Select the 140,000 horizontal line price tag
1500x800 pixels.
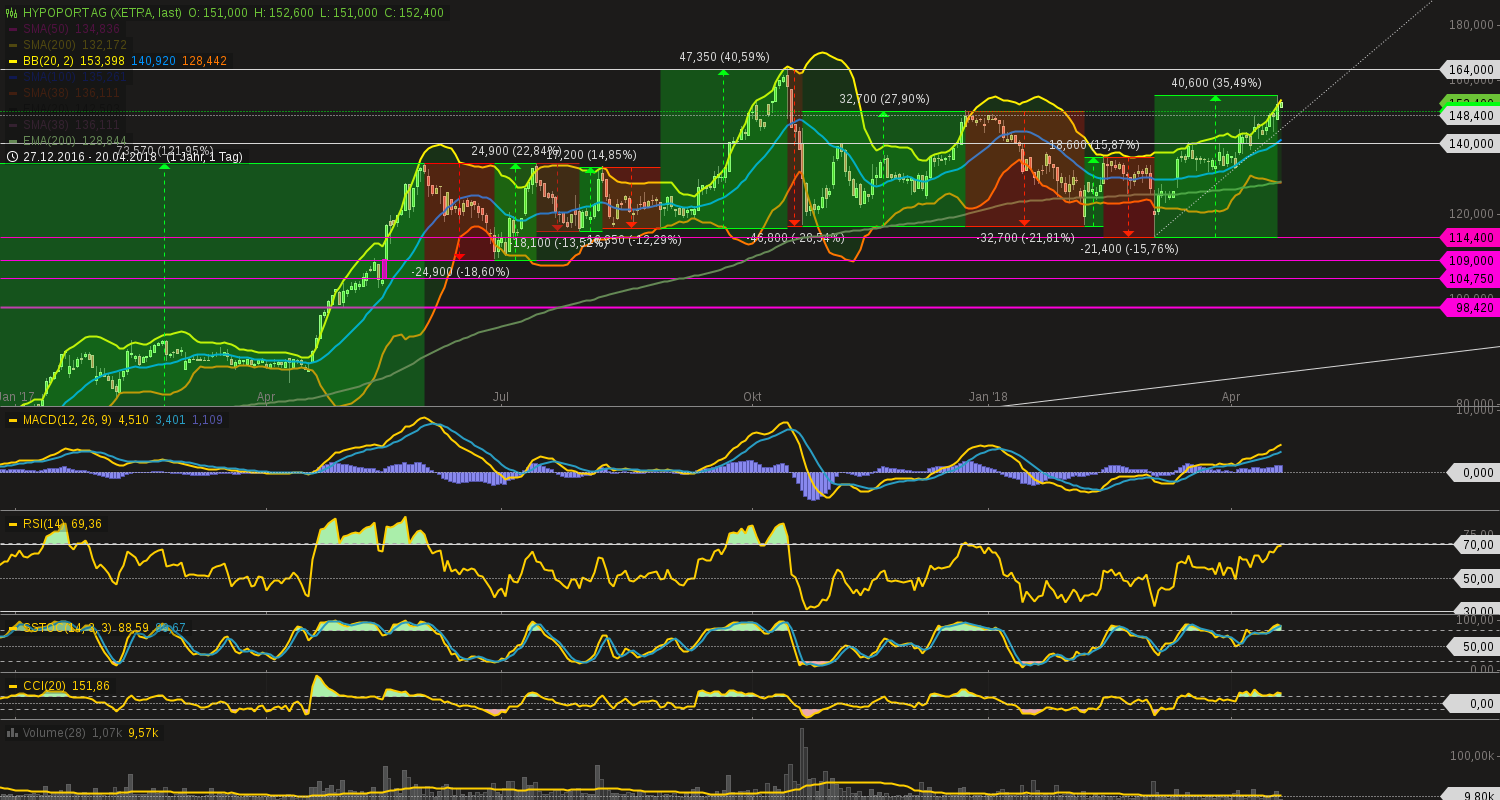1468,144
